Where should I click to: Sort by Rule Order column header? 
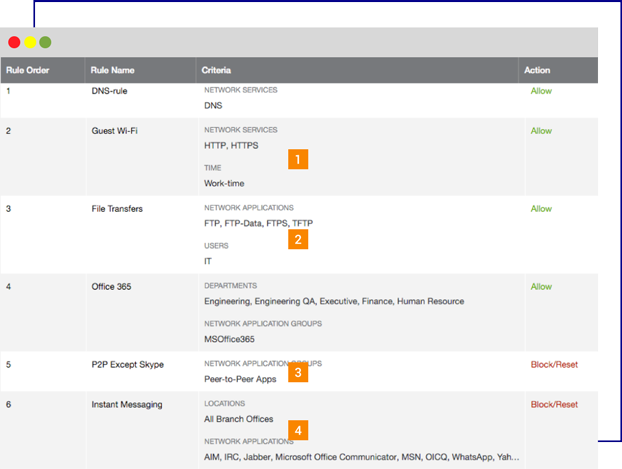pos(28,71)
